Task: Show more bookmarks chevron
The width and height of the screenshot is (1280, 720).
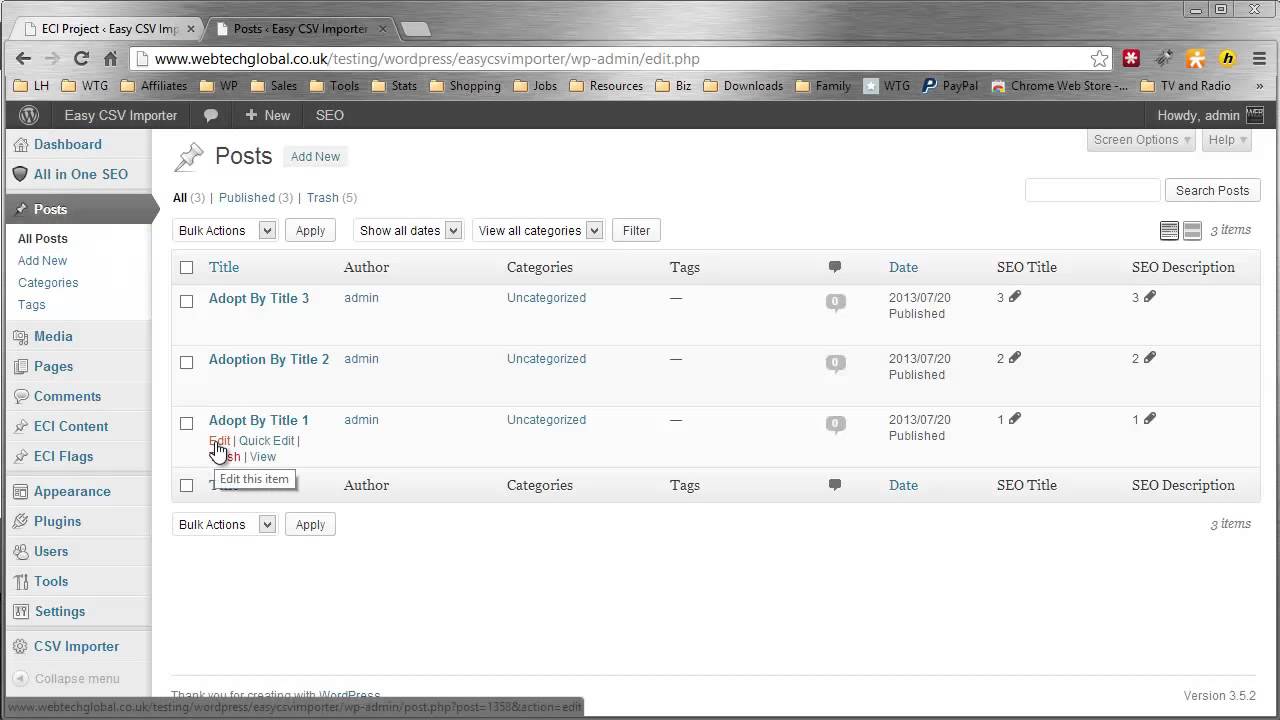Action: pos(1259,86)
